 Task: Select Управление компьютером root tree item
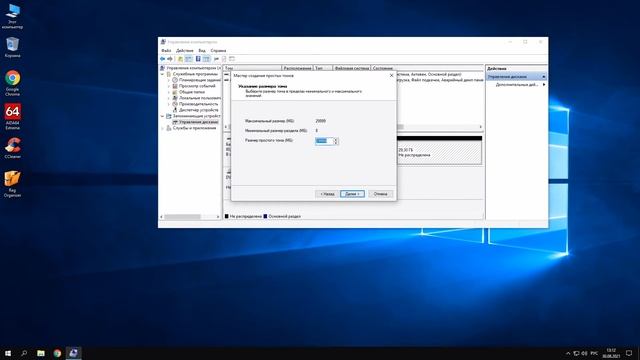point(193,68)
